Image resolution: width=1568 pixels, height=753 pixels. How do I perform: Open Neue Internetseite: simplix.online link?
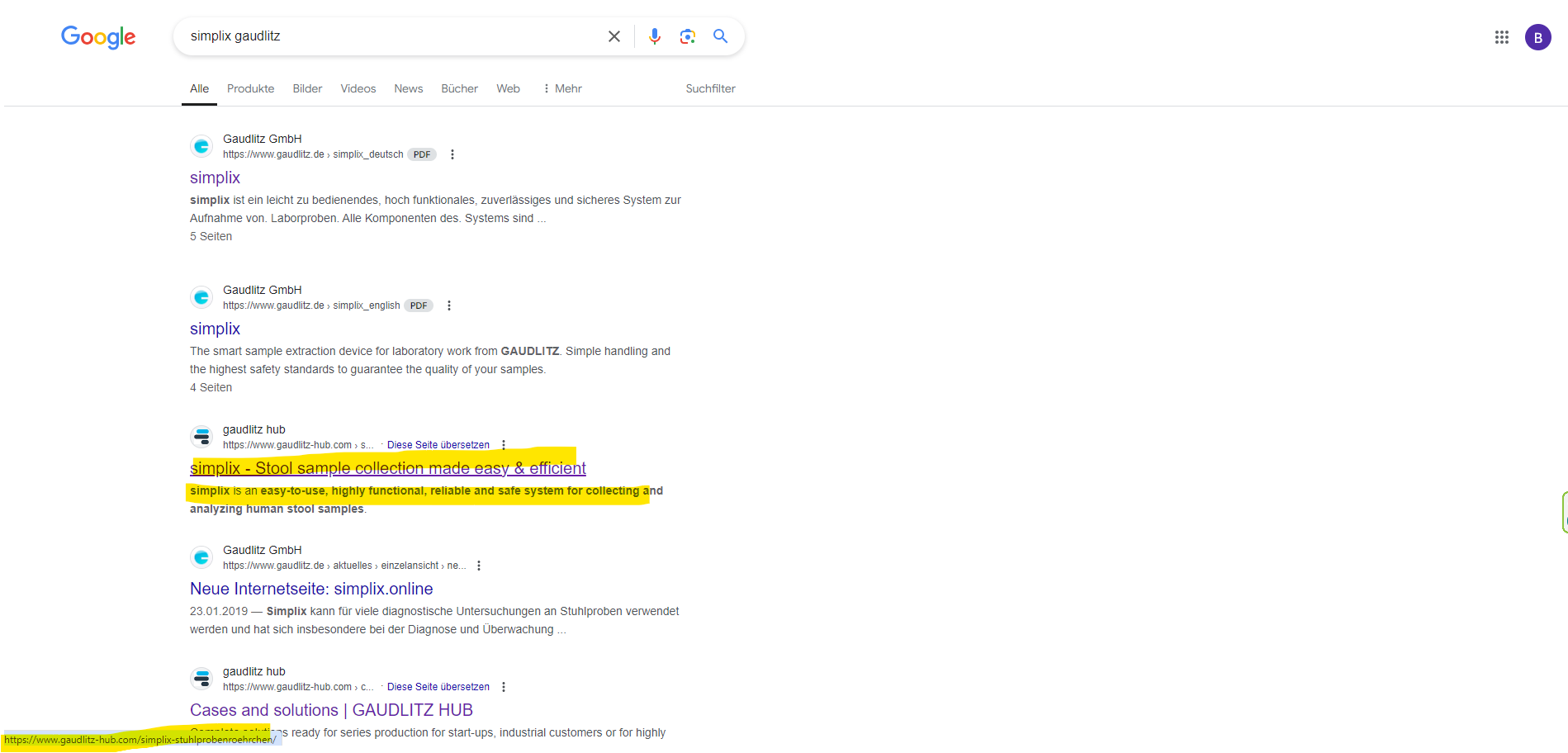pyautogui.click(x=311, y=589)
